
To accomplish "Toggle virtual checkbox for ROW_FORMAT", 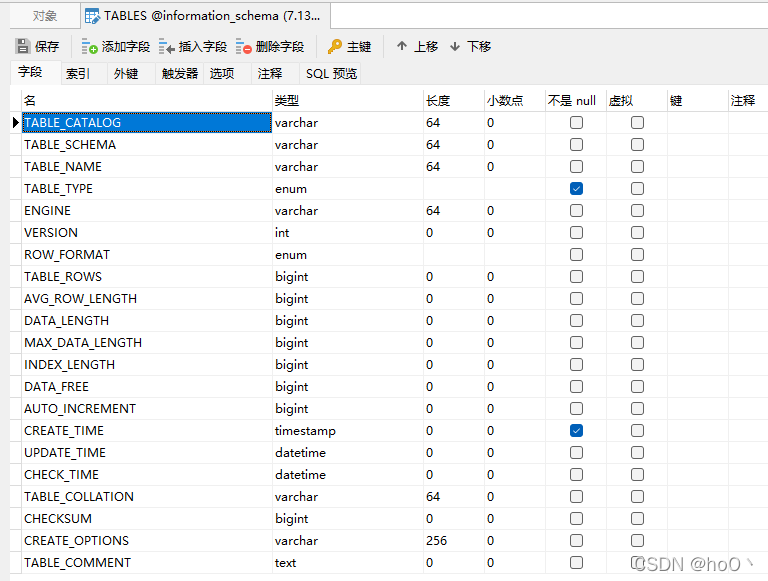I will pyautogui.click(x=637, y=255).
